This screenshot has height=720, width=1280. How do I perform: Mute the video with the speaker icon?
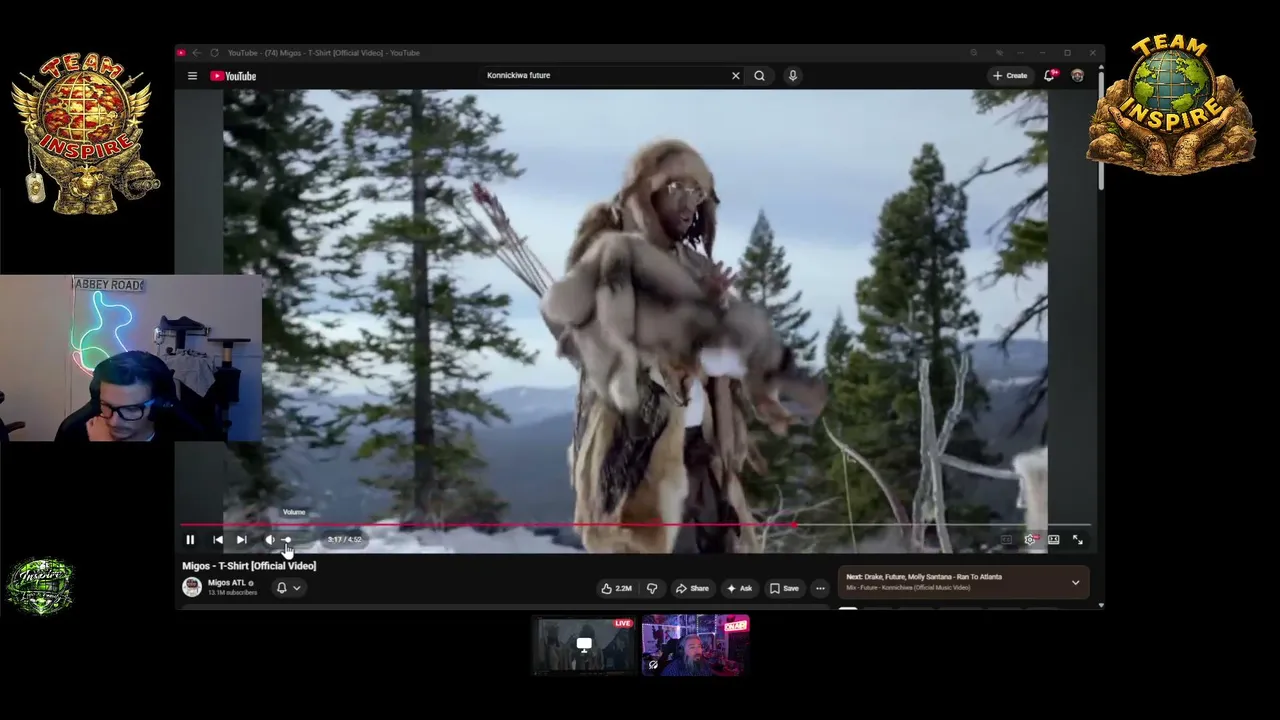269,540
